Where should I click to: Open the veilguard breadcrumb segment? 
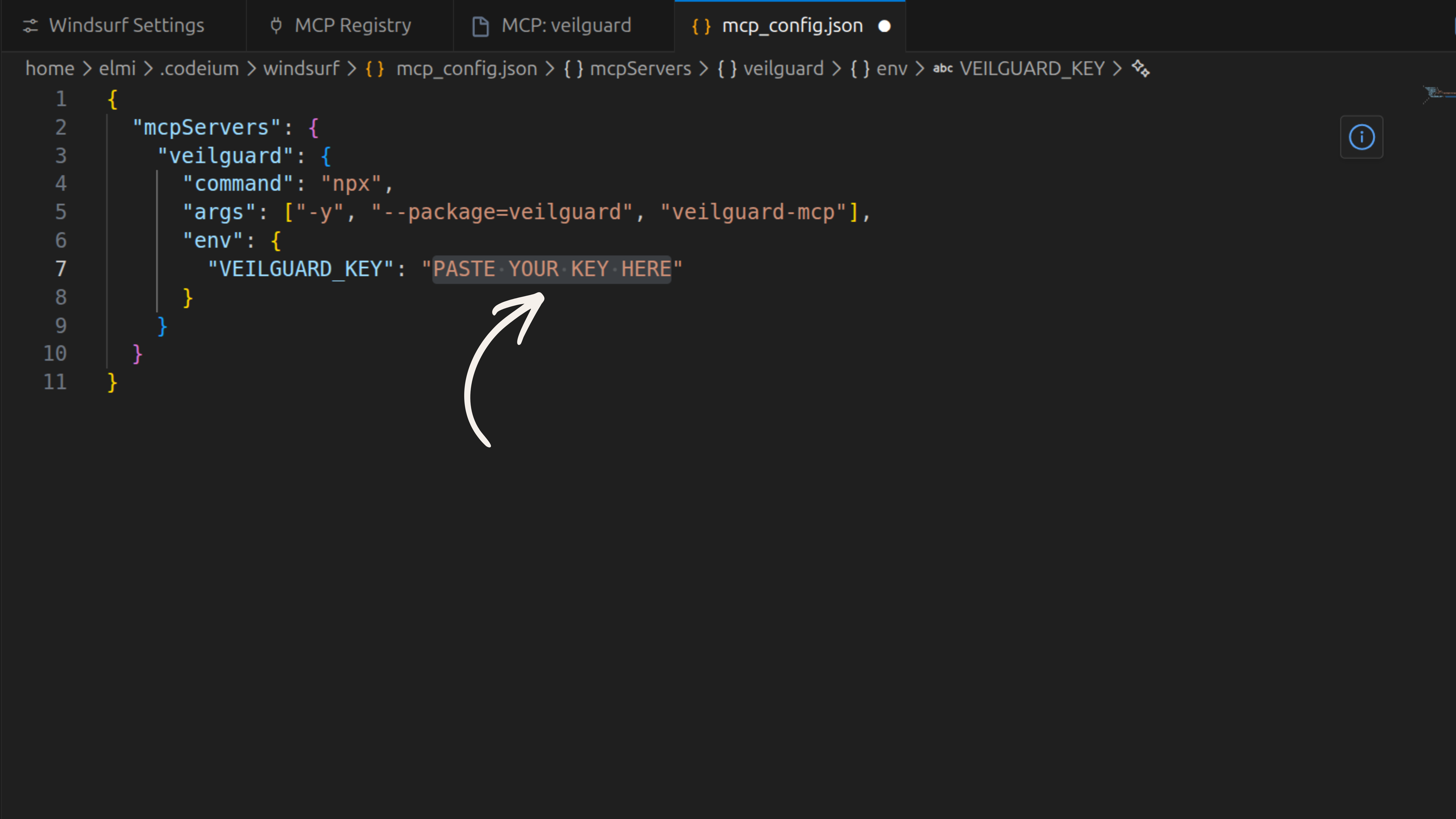(783, 69)
